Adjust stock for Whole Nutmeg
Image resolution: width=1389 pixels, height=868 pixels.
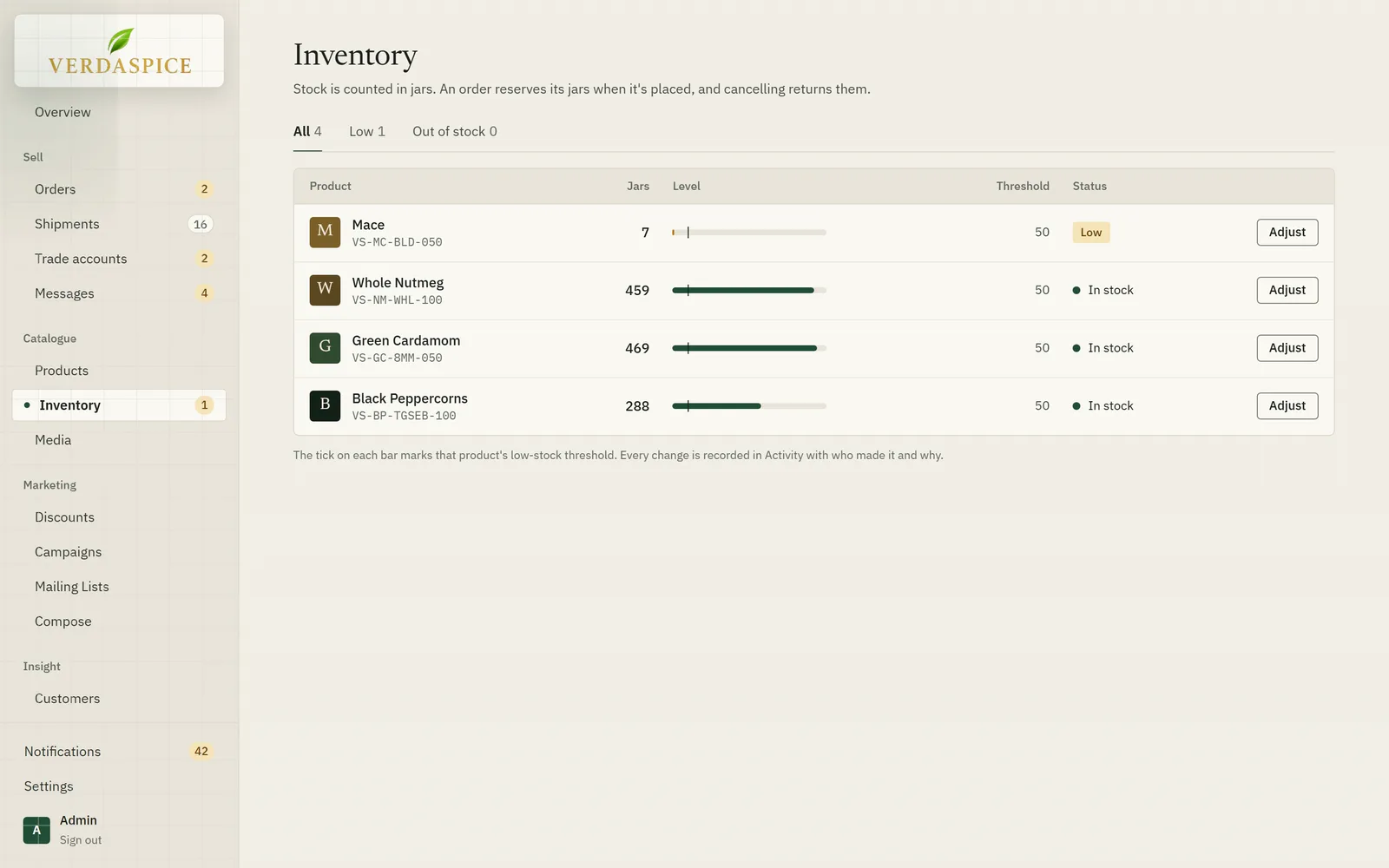[x=1287, y=290]
